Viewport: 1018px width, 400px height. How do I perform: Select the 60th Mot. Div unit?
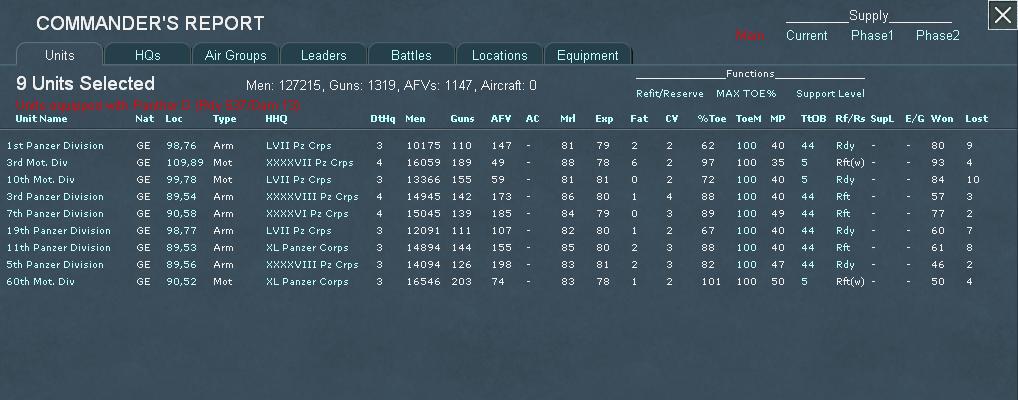pos(40,282)
